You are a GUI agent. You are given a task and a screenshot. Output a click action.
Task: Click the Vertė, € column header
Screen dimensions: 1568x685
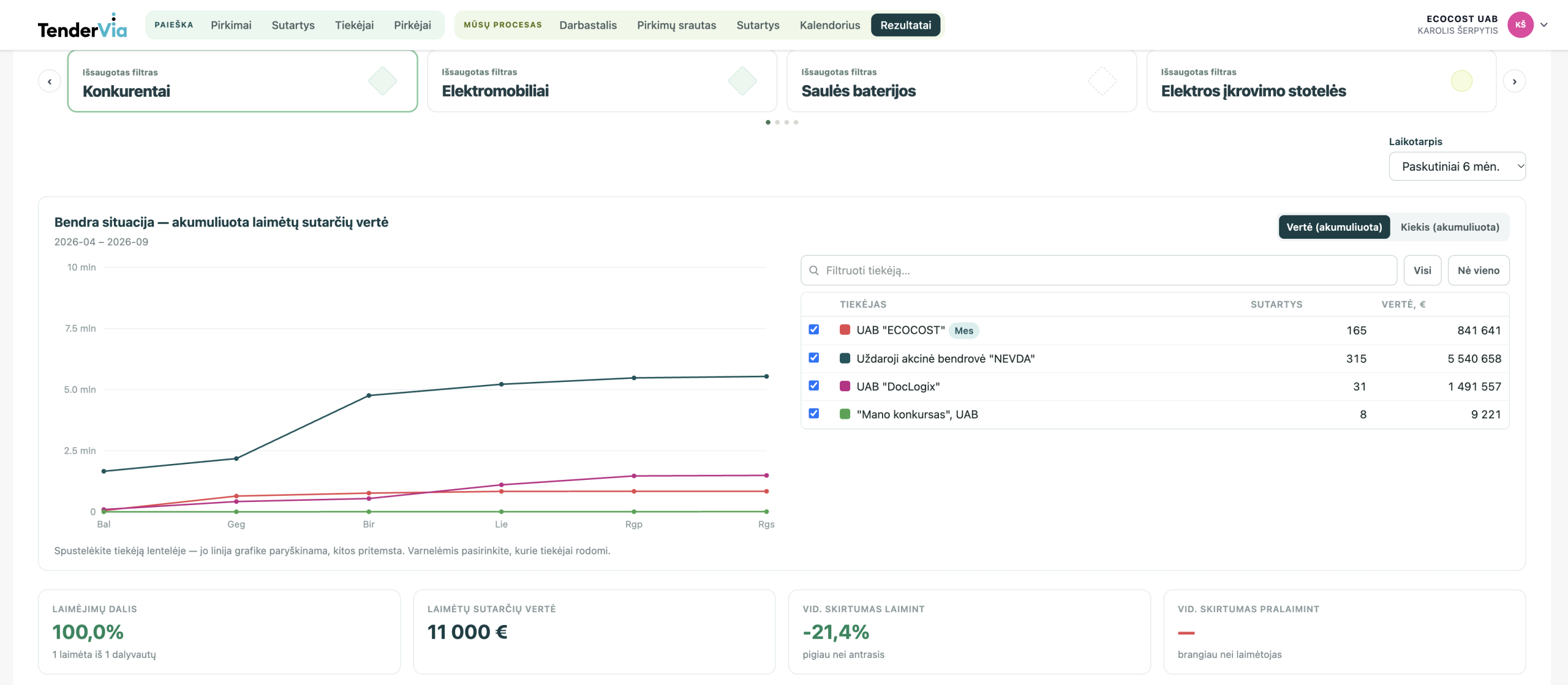(x=1403, y=304)
